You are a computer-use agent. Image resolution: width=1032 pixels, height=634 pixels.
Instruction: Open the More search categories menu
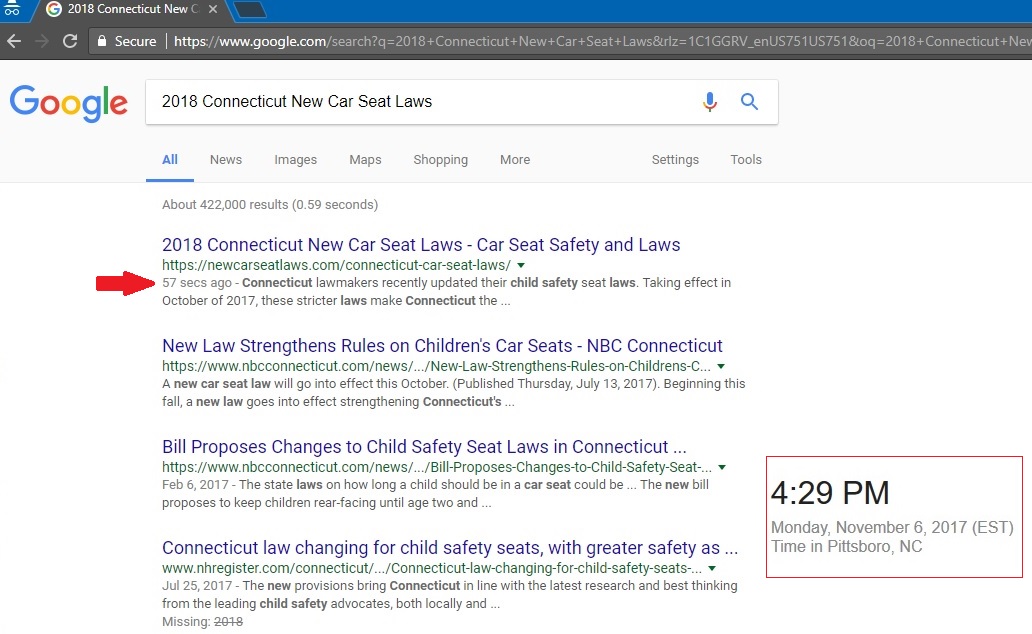[515, 159]
